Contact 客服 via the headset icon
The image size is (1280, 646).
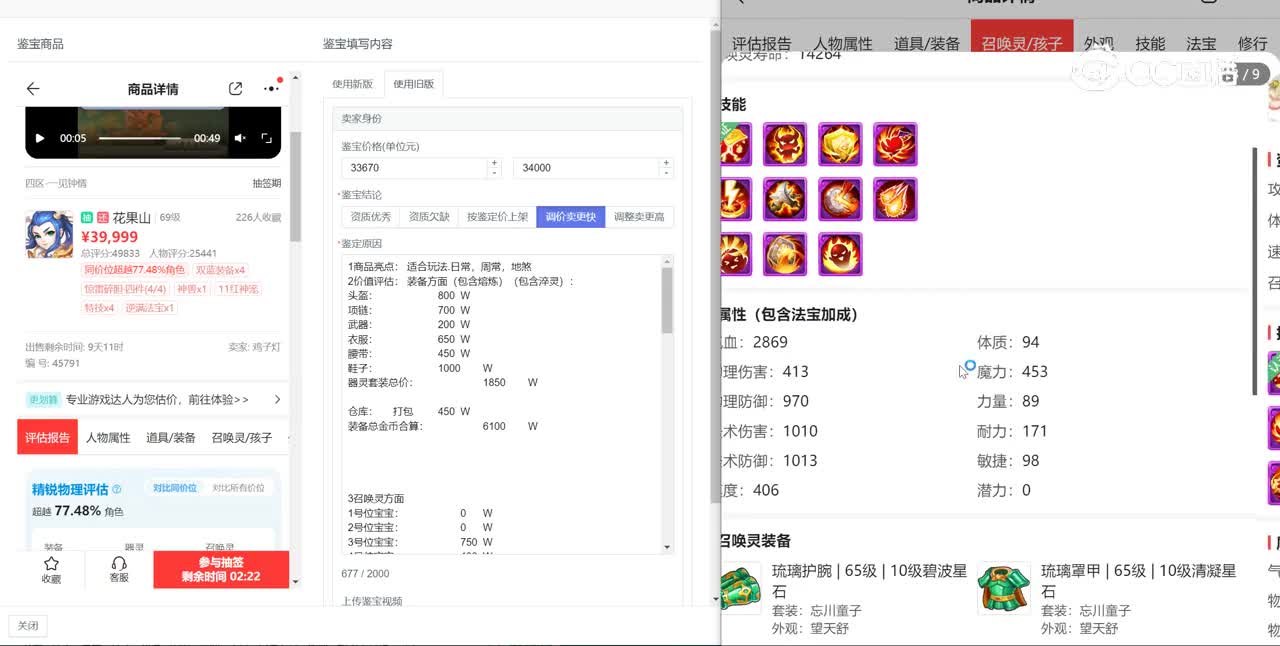pos(119,570)
